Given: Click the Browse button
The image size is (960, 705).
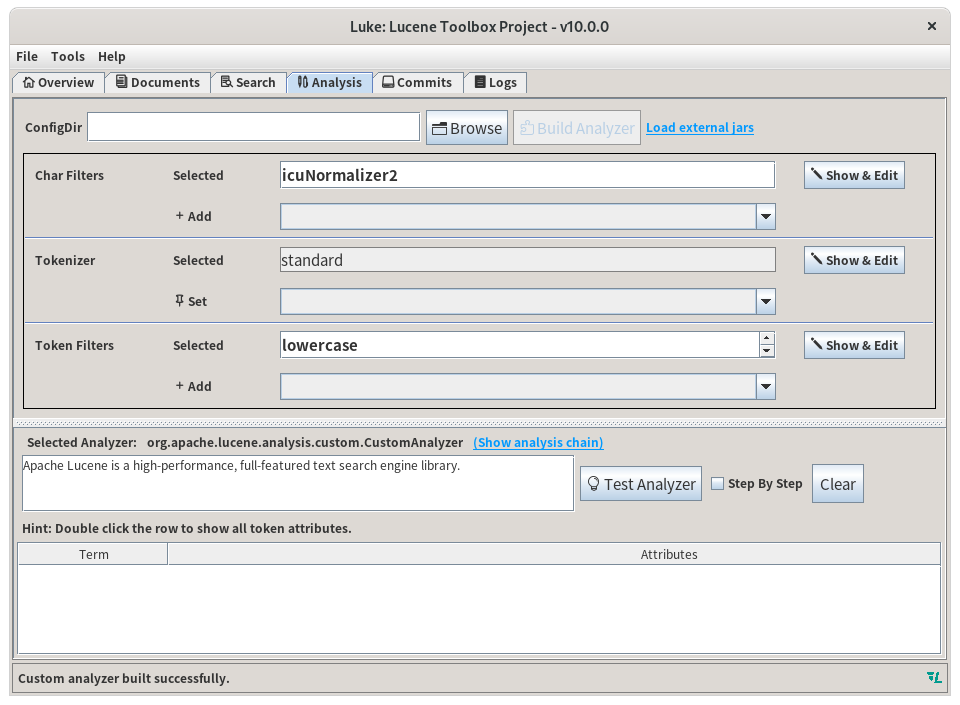Looking at the screenshot, I should [467, 128].
